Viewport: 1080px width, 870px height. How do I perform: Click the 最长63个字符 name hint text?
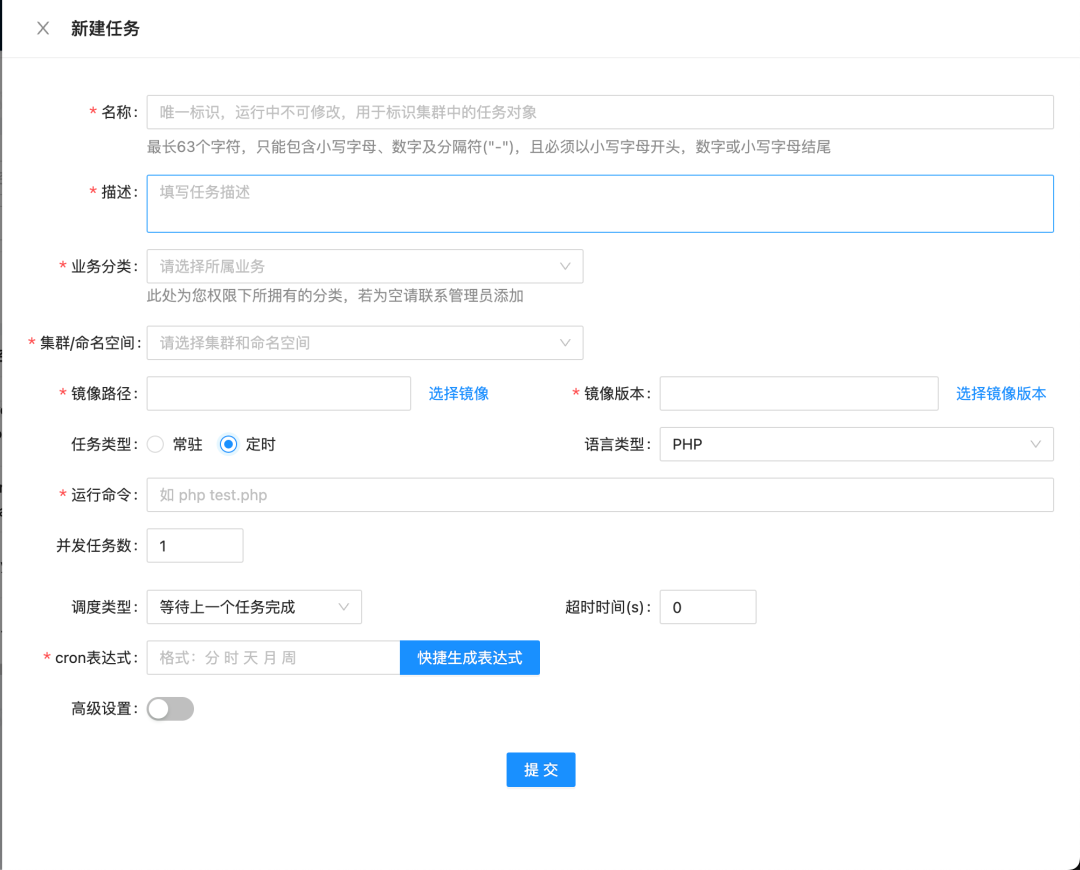pyautogui.click(x=488, y=147)
